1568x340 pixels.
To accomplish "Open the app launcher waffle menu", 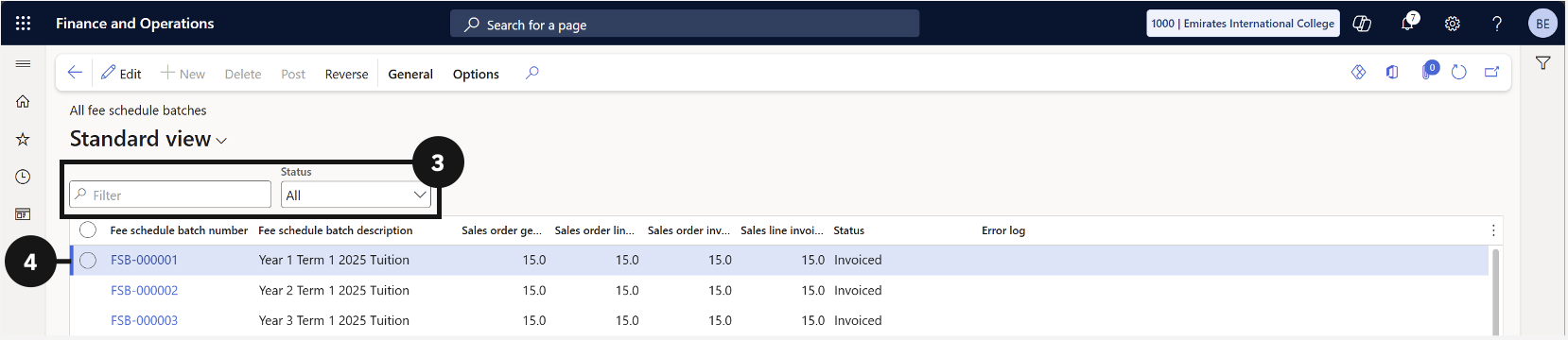I will 24,24.
